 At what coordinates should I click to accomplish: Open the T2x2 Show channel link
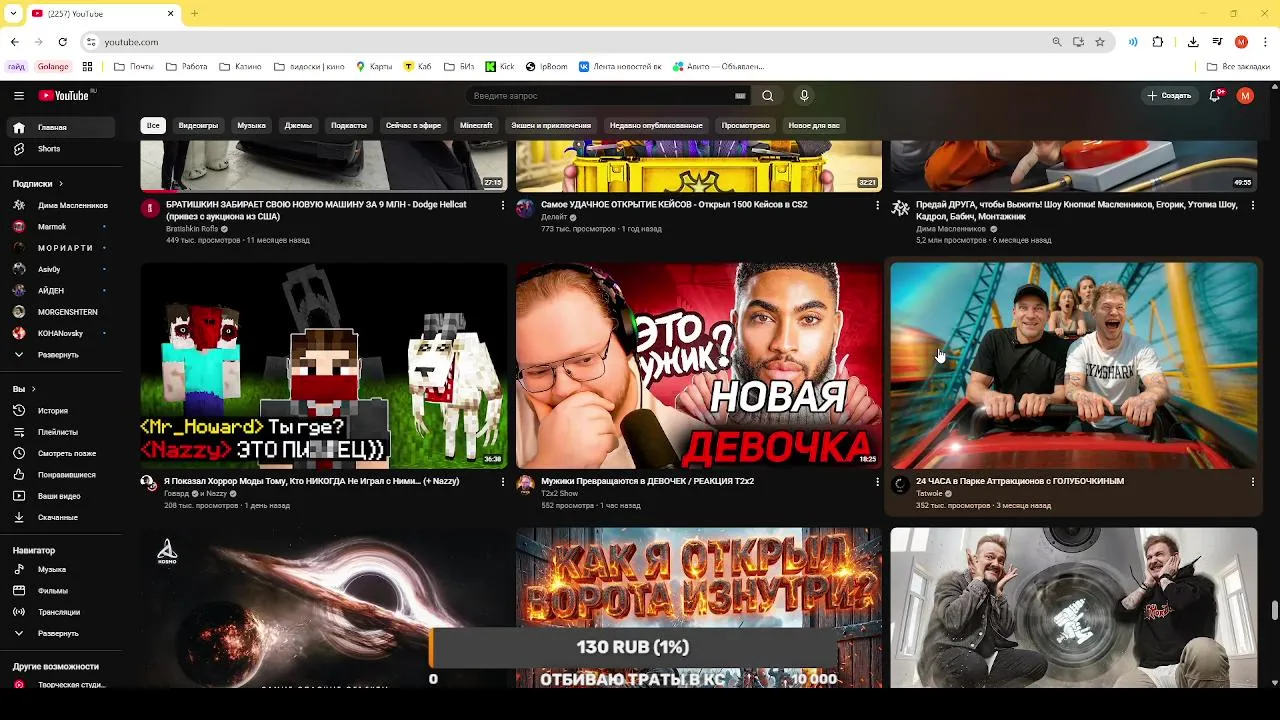560,493
